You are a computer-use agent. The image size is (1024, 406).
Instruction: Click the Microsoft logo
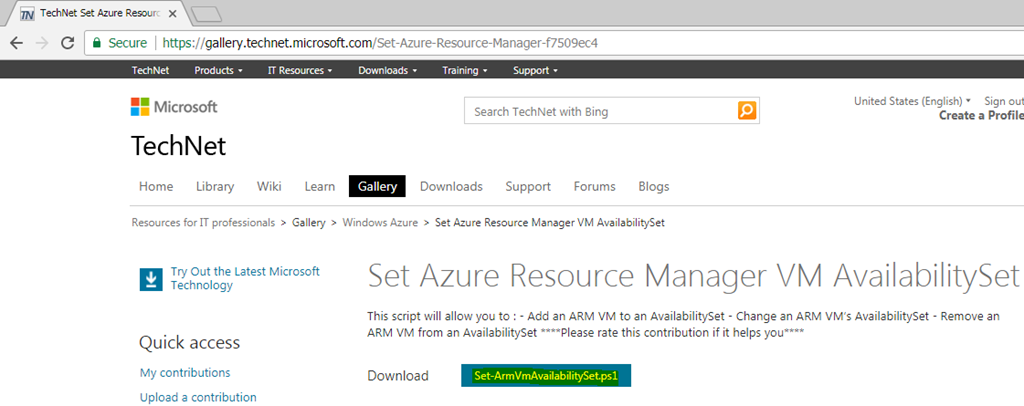point(174,107)
